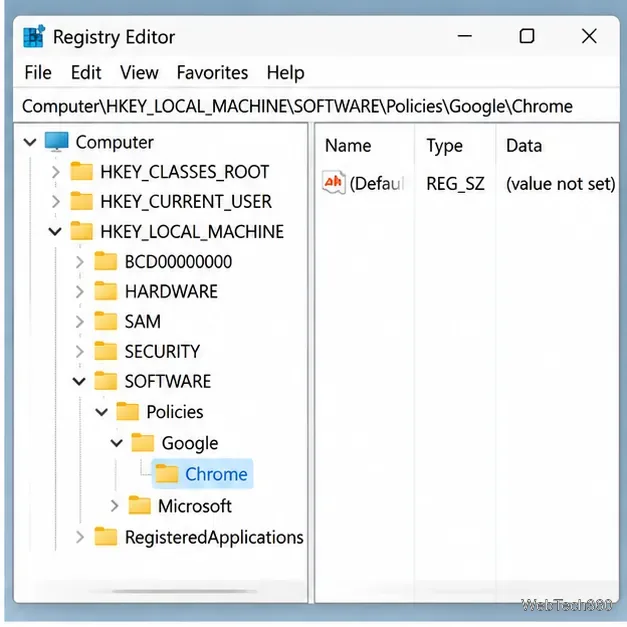Image resolution: width=627 pixels, height=627 pixels.
Task: Maximize the Registry Editor window
Action: (x=527, y=36)
